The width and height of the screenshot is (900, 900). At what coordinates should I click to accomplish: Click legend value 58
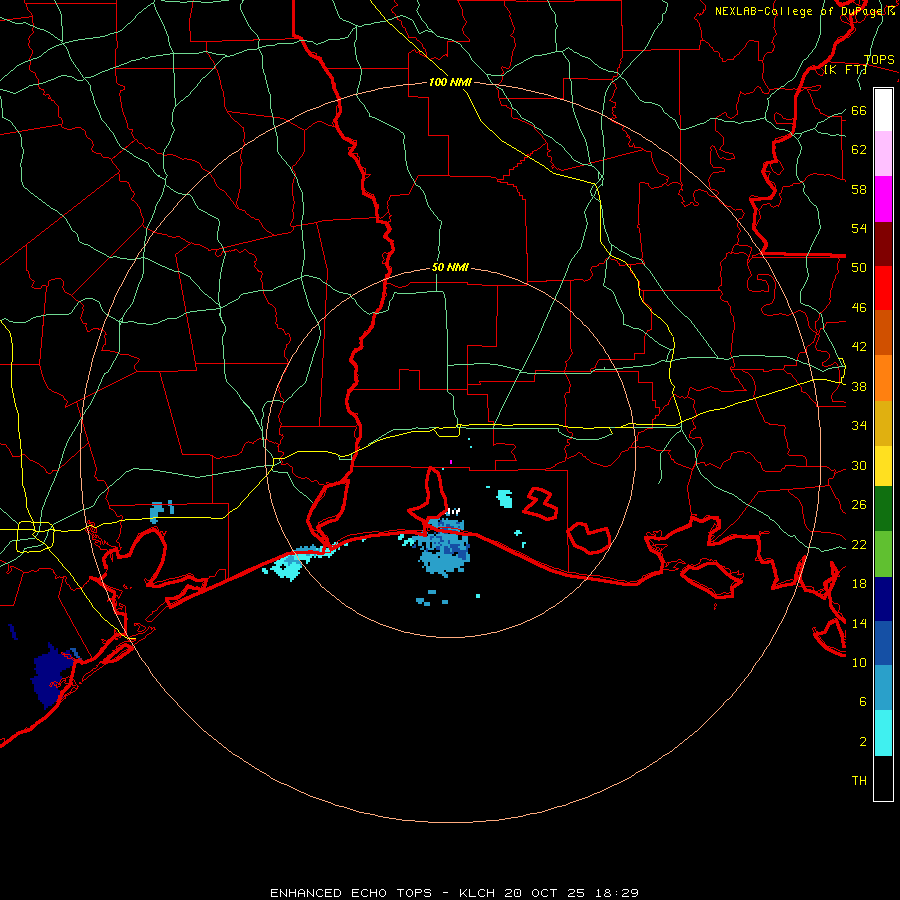[859, 189]
